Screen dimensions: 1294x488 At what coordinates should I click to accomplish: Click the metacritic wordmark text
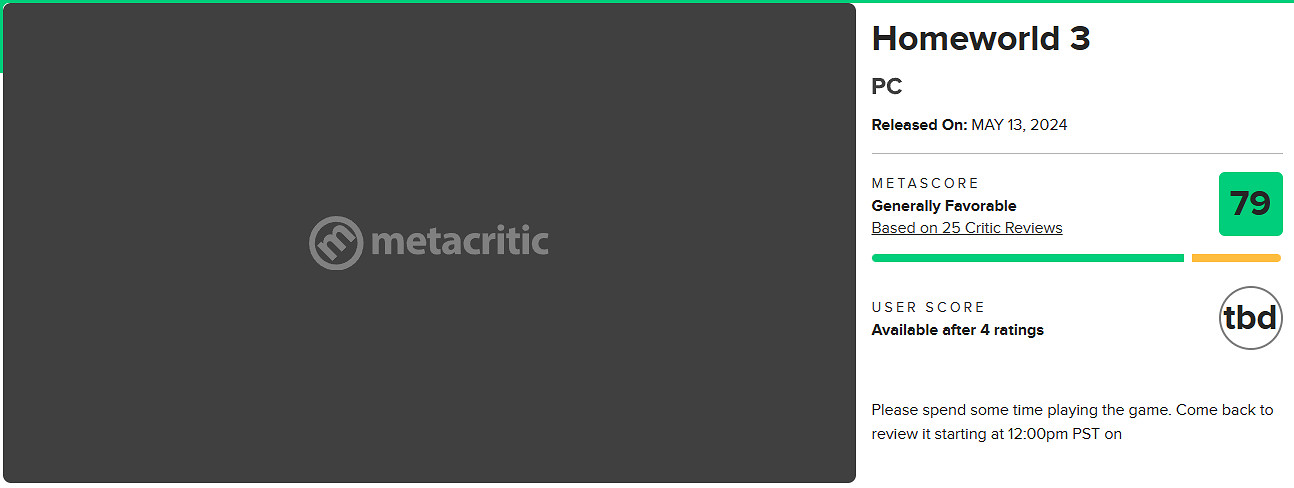pyautogui.click(x=459, y=242)
